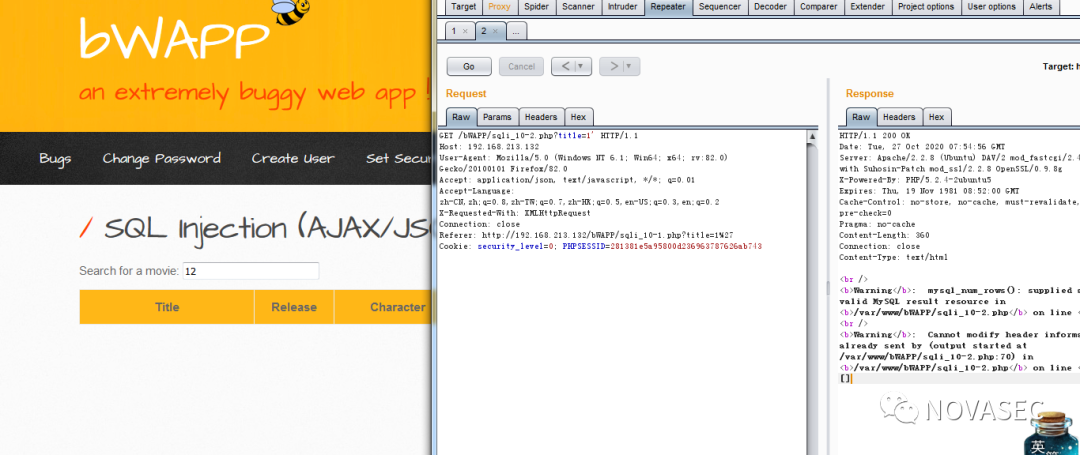Click the Referer header line in the request
The width and height of the screenshot is (1080, 455).
pyautogui.click(x=586, y=235)
